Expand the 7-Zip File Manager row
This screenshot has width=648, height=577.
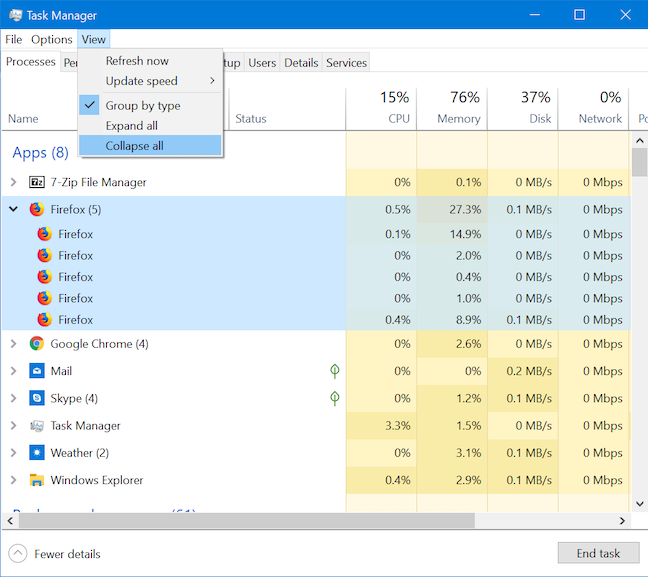tap(13, 182)
